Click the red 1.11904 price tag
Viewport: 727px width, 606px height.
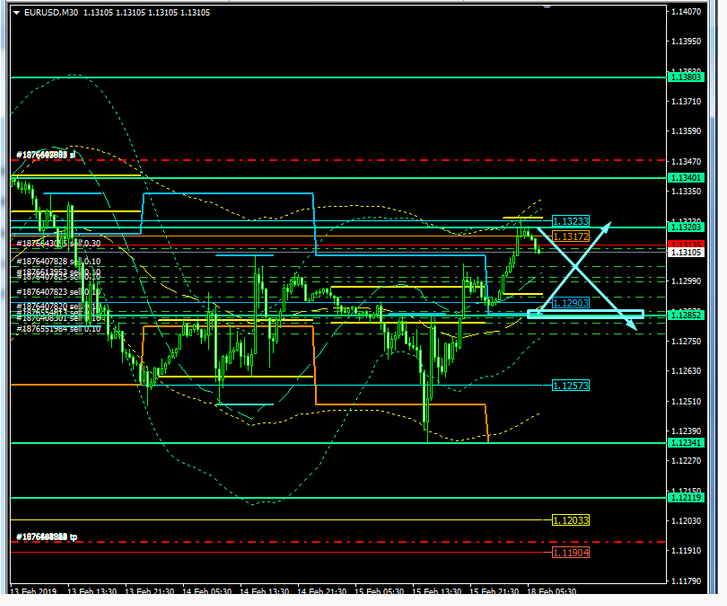tap(570, 551)
